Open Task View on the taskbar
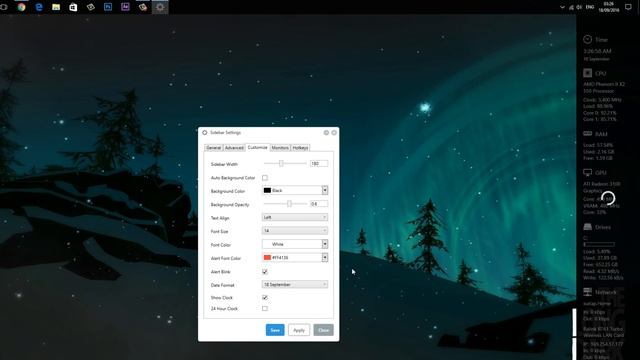This screenshot has width=640, height=360. click(x=4, y=7)
